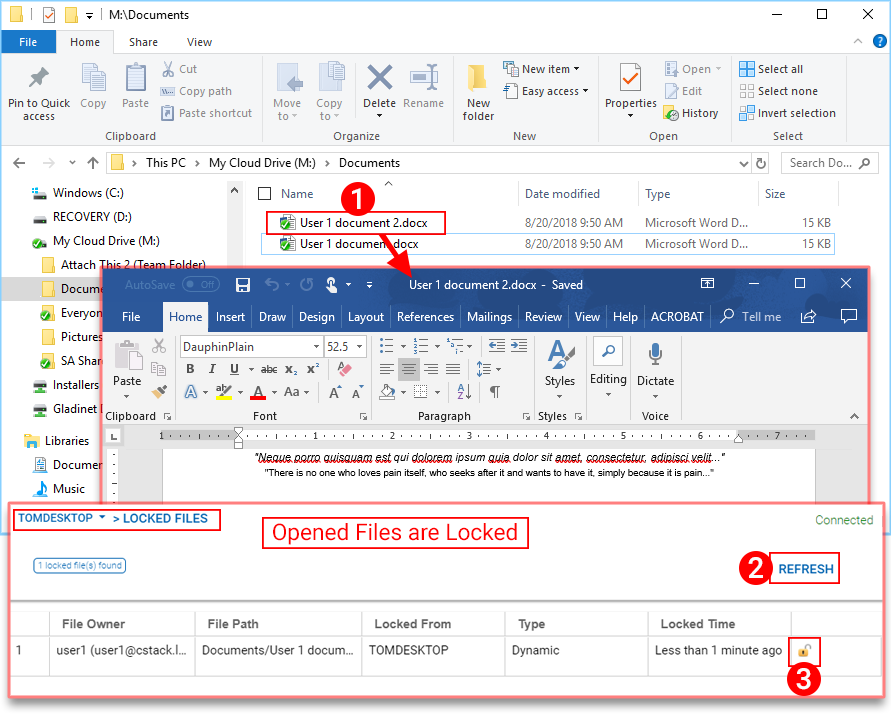891x716 pixels.
Task: Click the Search Documents field
Action: point(821,163)
